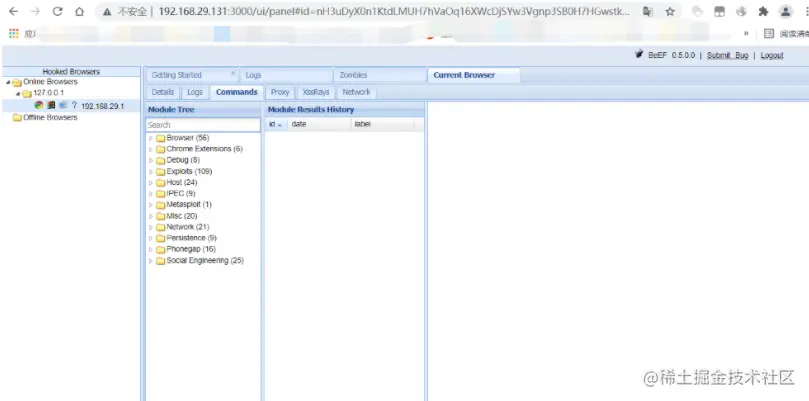This screenshot has width=809, height=401.
Task: Click the 127.0.0.1 folder icon
Action: pos(27,94)
